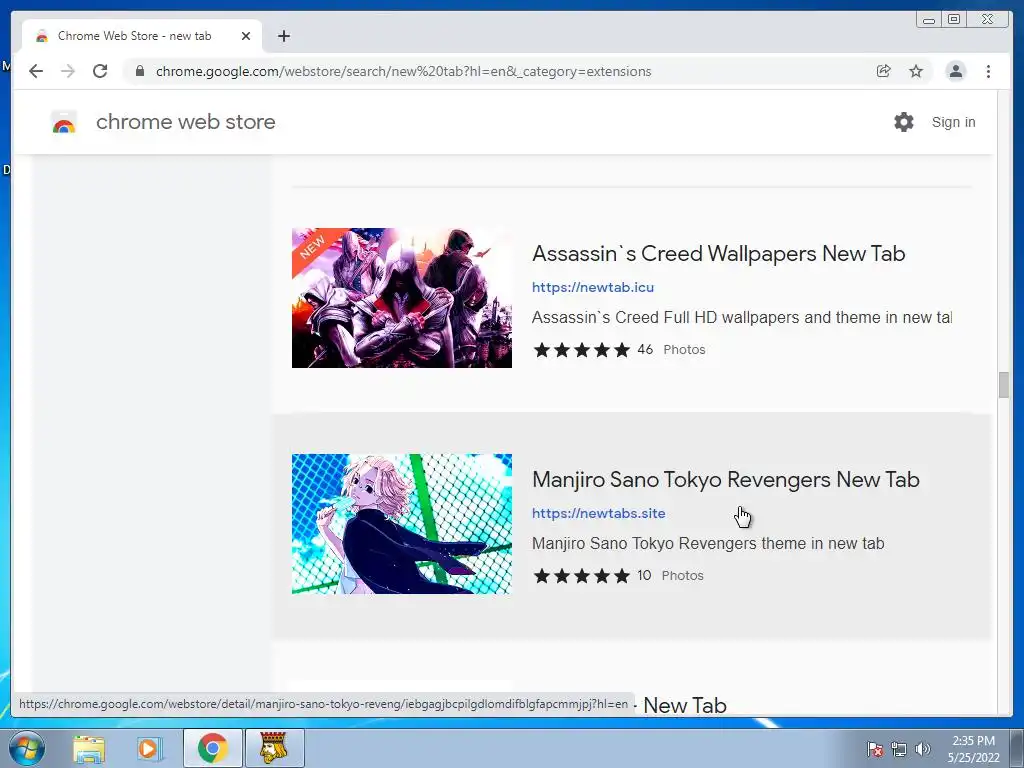Screen dimensions: 1024x768
Task: Click the chrome web store title
Action: click(x=185, y=122)
